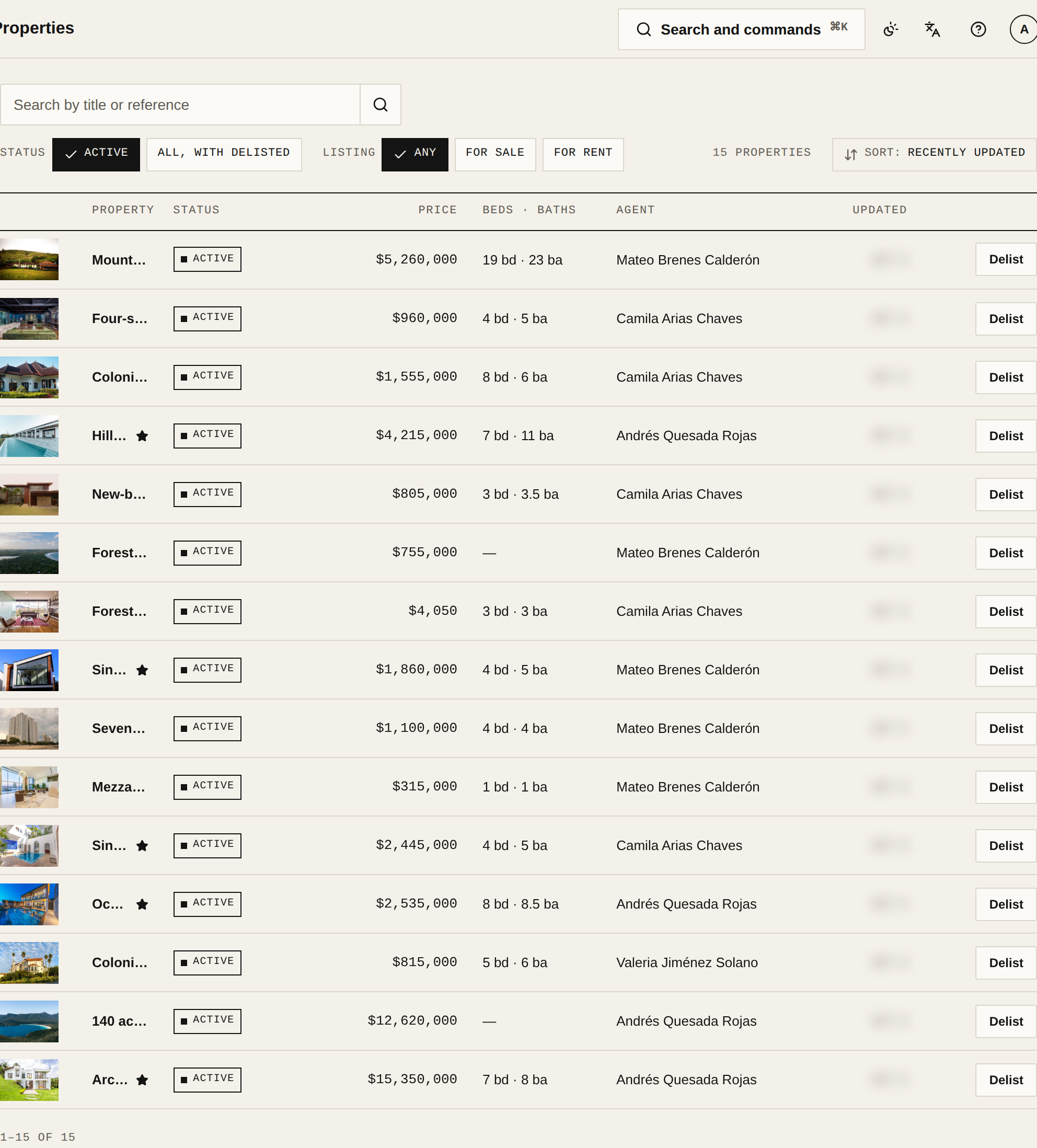The width and height of the screenshot is (1037, 1148).
Task: Open the 140 ac… coastline thumbnail
Action: coord(29,1021)
